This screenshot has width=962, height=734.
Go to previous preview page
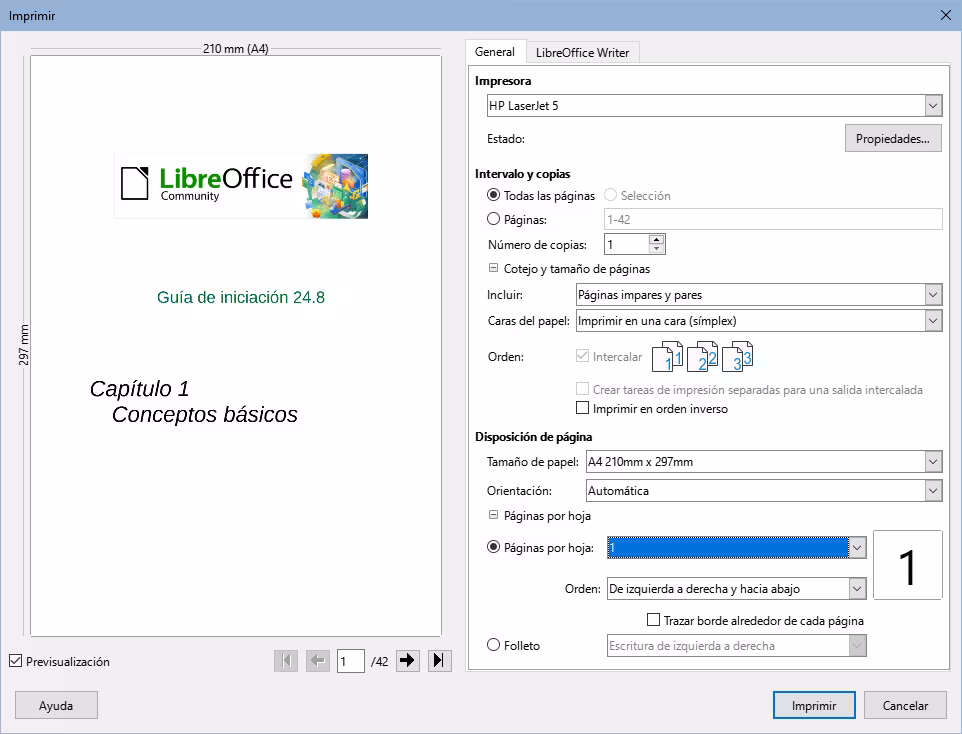pyautogui.click(x=318, y=661)
